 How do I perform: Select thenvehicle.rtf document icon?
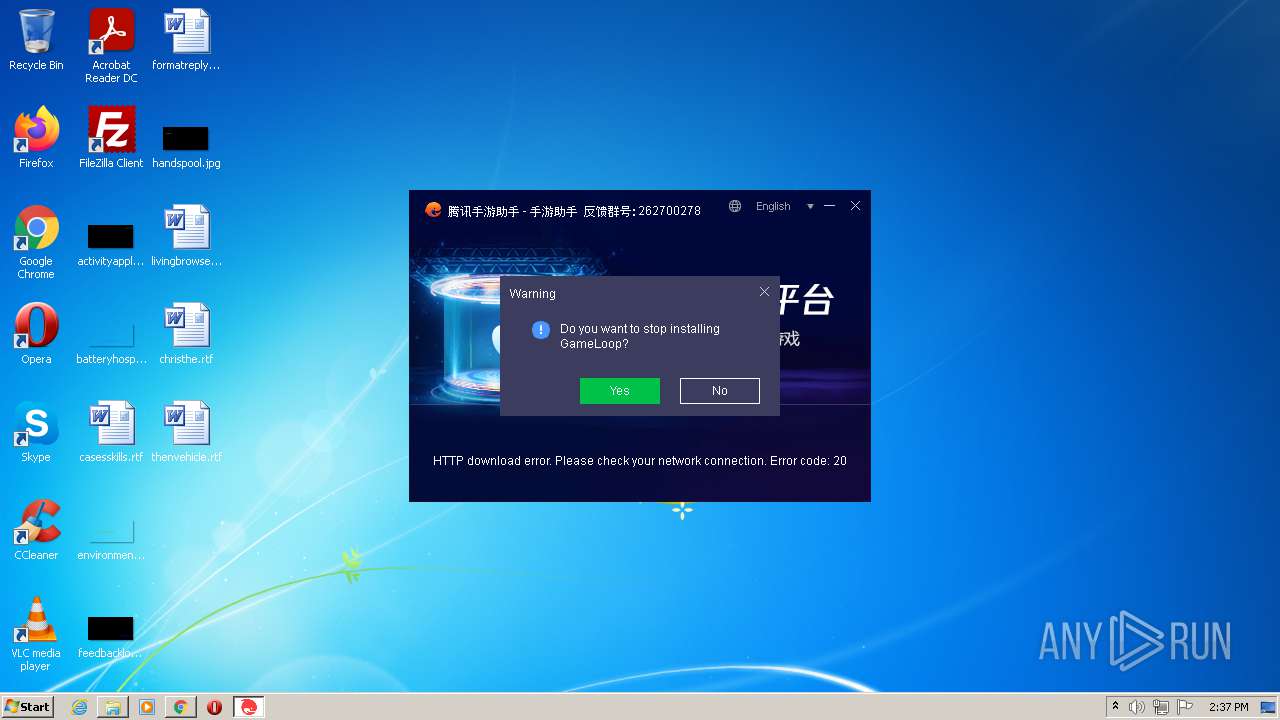(186, 432)
